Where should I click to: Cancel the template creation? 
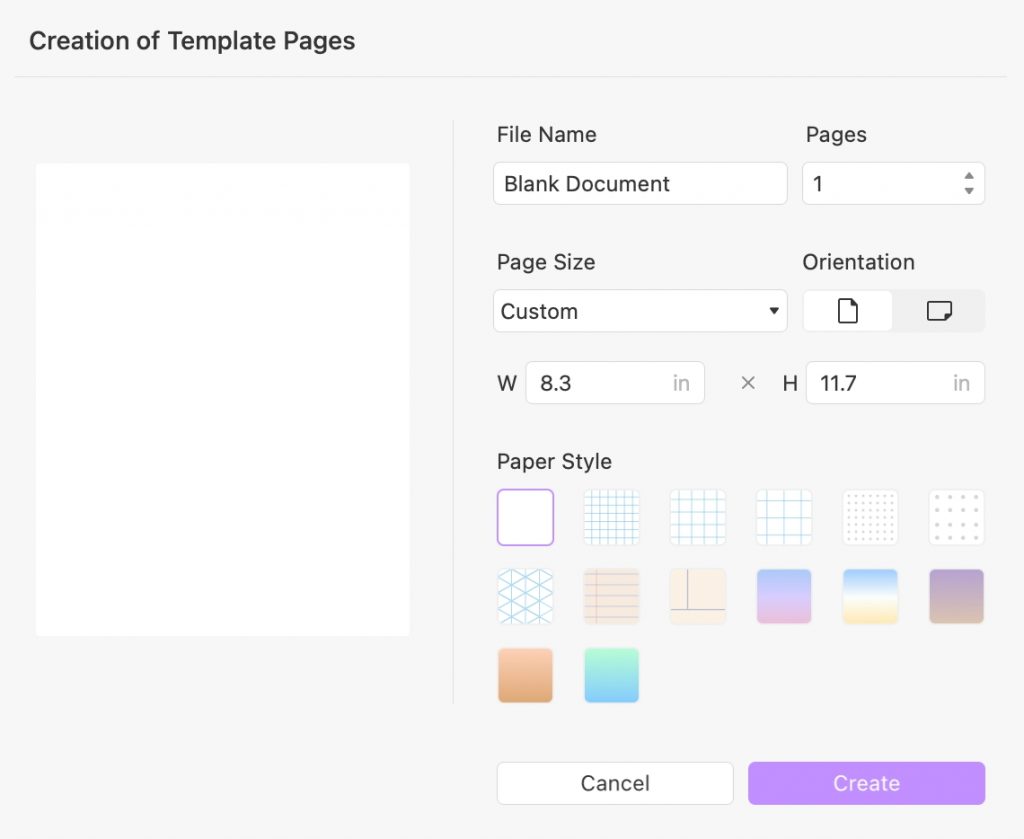click(x=615, y=783)
